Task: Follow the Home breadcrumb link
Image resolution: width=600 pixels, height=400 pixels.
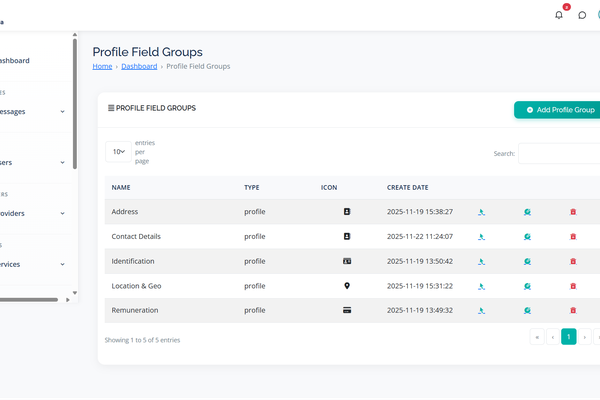Action: tap(102, 66)
